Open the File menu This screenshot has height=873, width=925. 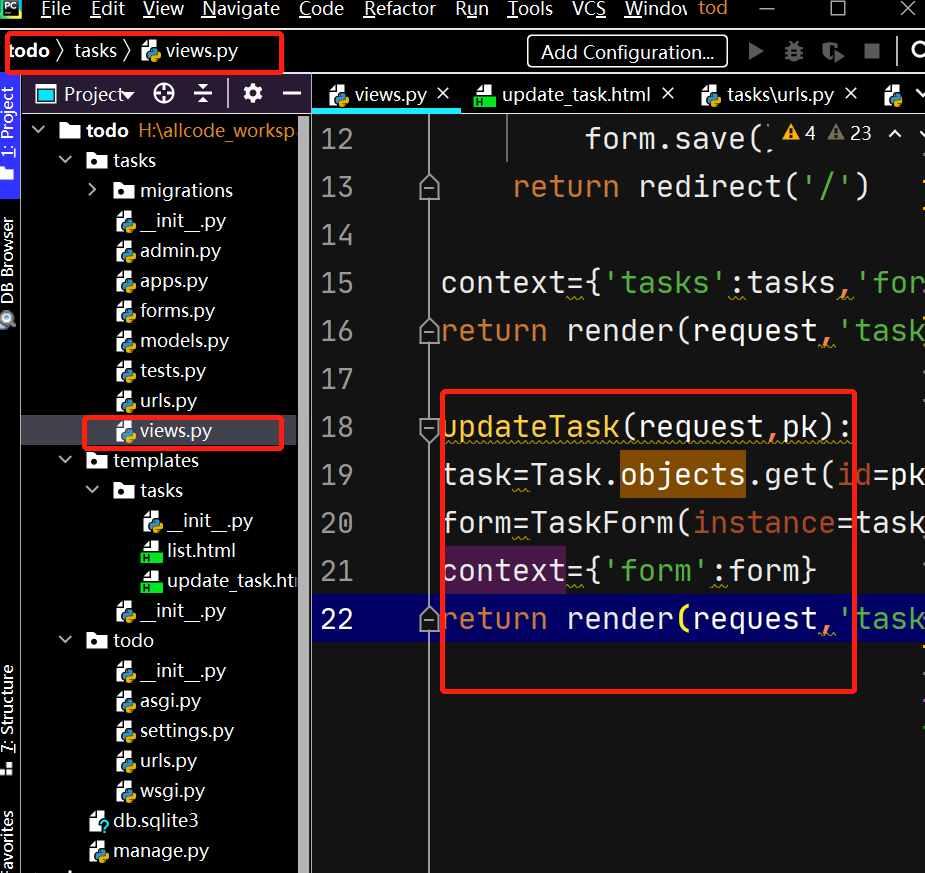55,9
